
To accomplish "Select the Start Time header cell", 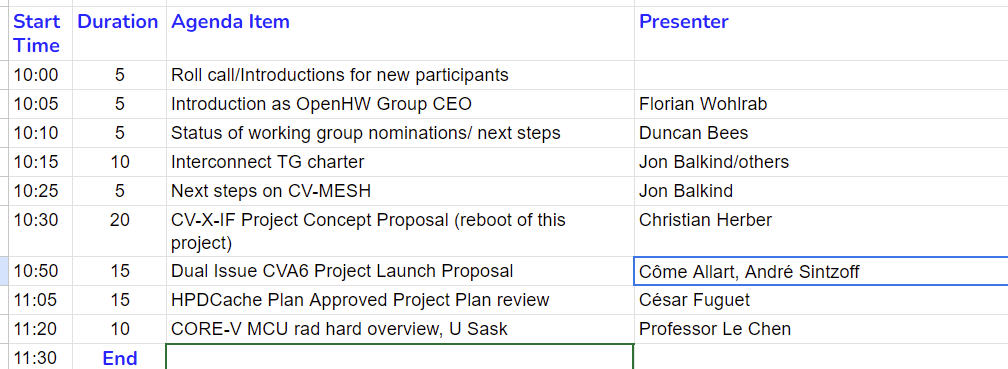I will coord(40,33).
